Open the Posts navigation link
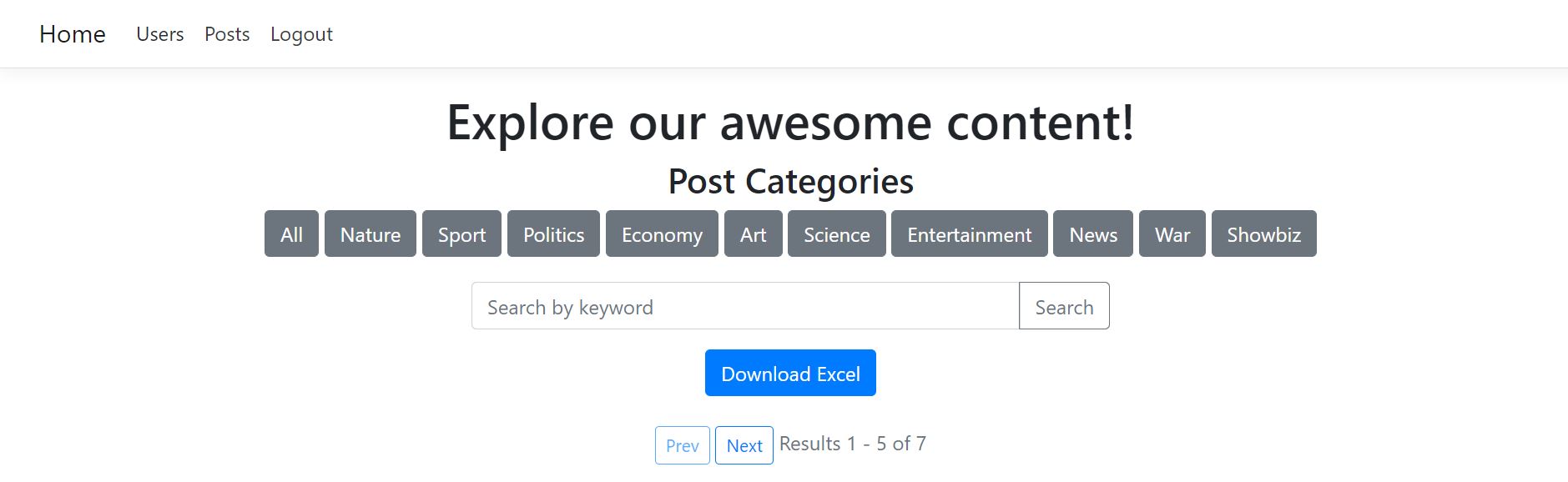 pyautogui.click(x=227, y=34)
